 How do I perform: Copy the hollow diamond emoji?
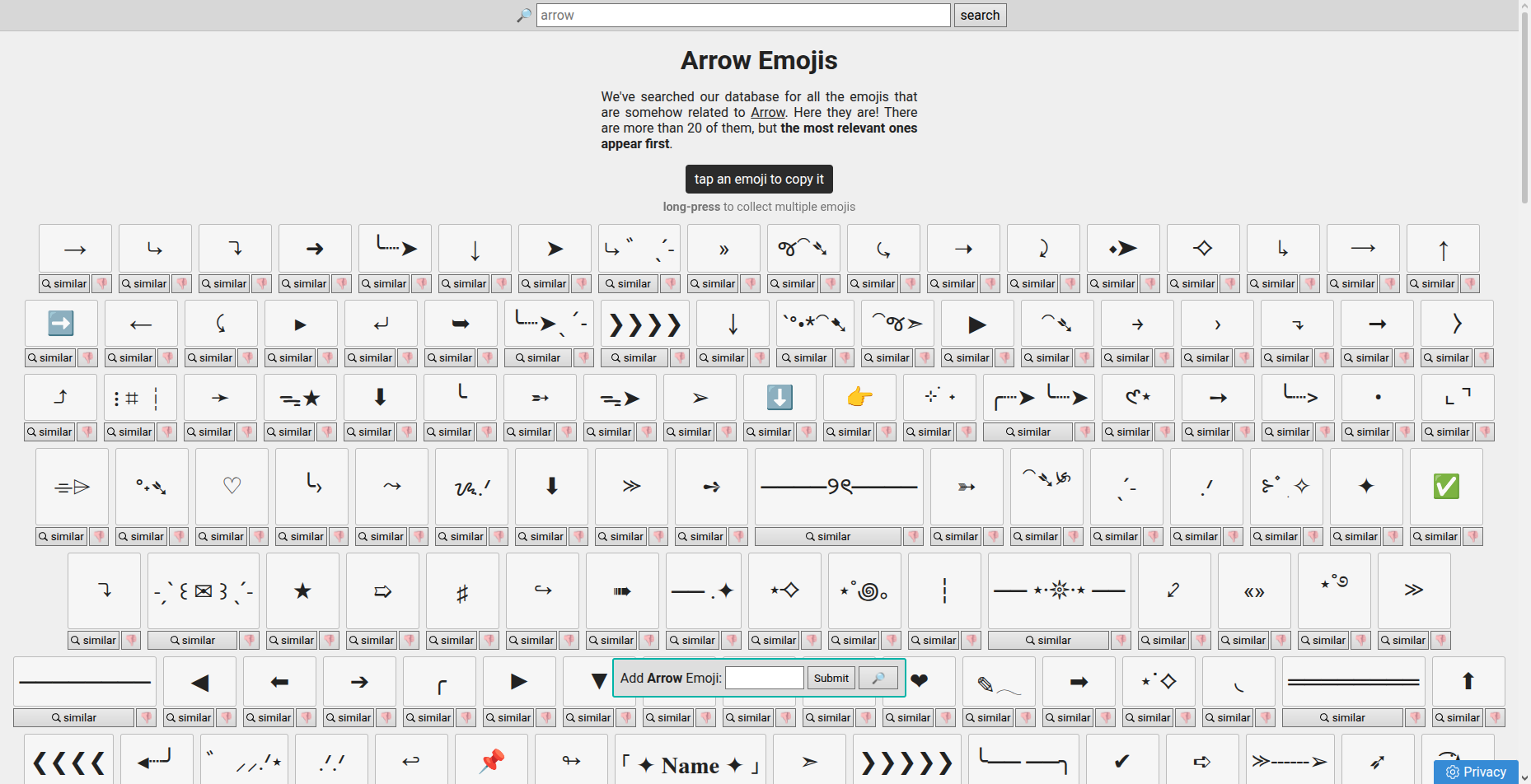[1203, 249]
